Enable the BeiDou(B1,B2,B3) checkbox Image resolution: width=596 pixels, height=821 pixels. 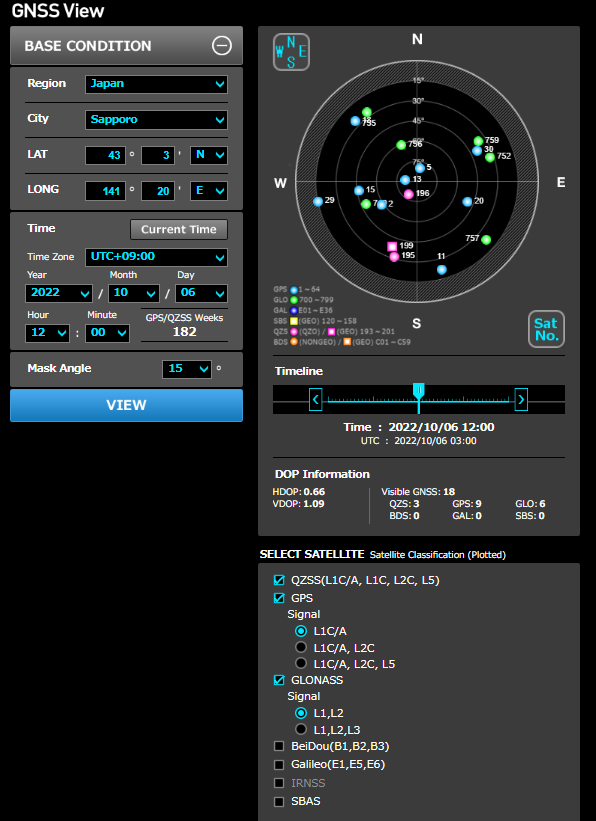click(x=279, y=746)
